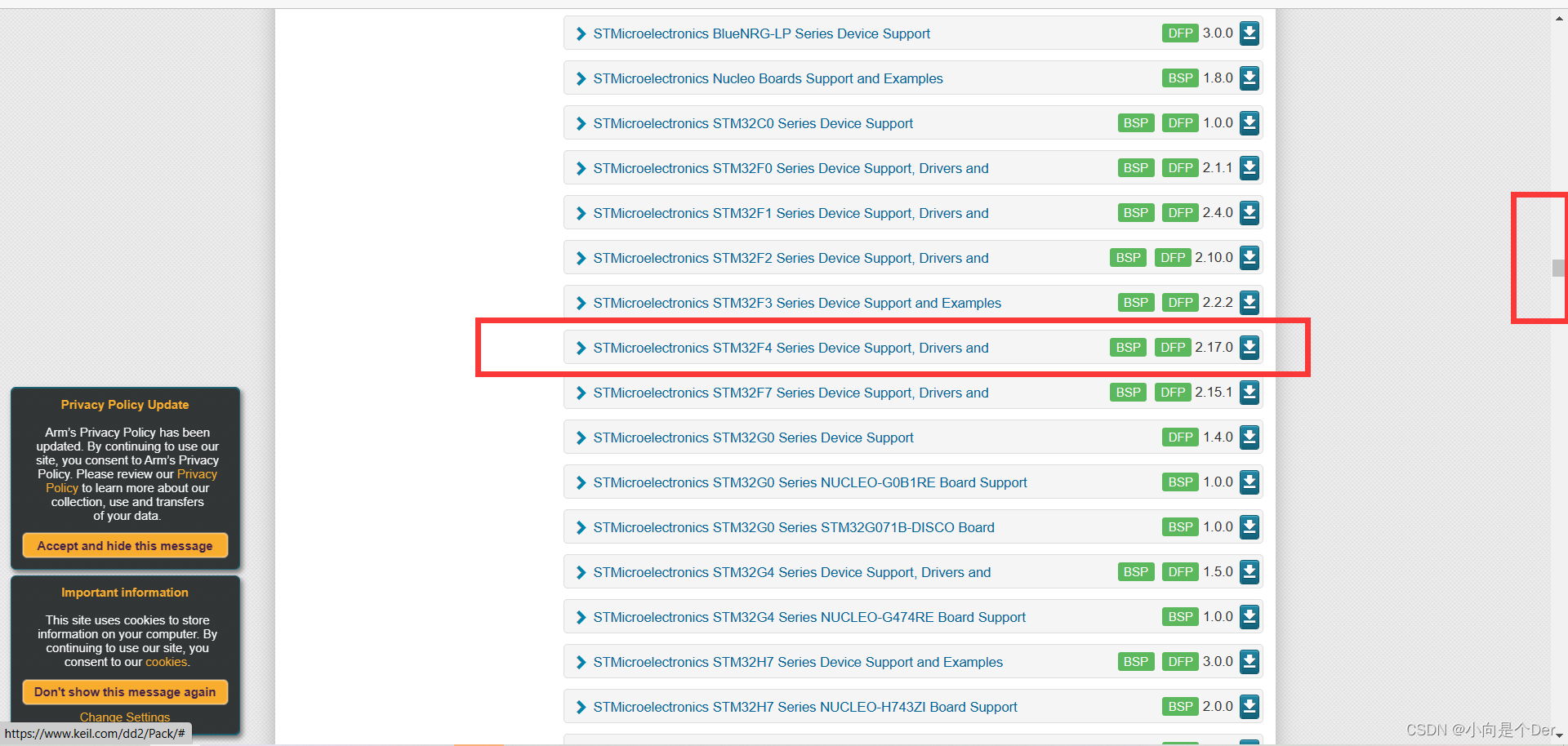Download STM32G4 Series Device Support pack
Image resolution: width=1568 pixels, height=746 pixels.
[x=1249, y=572]
